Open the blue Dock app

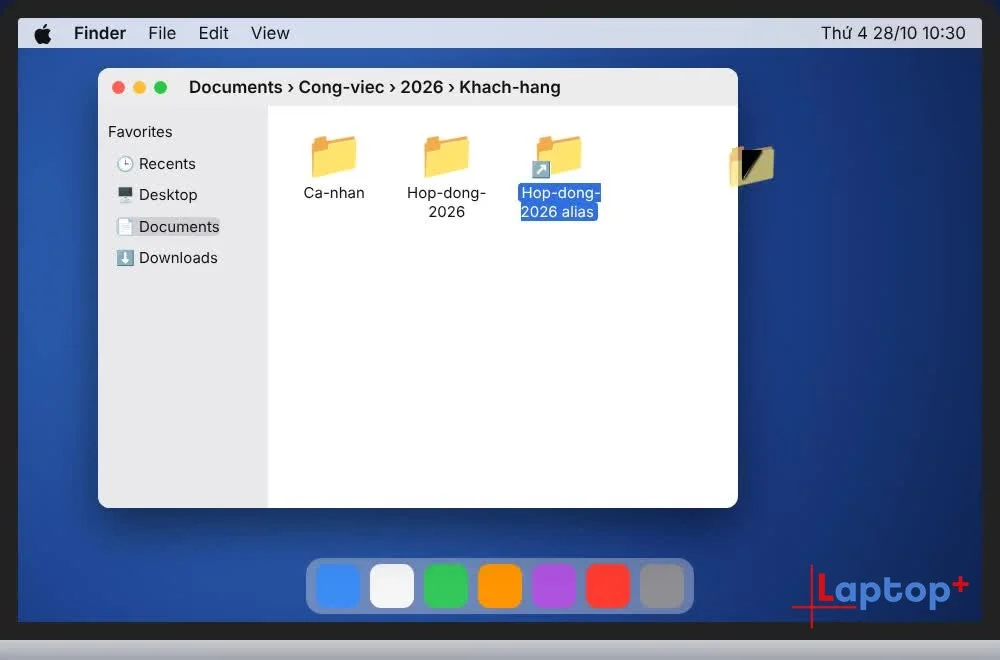337,586
